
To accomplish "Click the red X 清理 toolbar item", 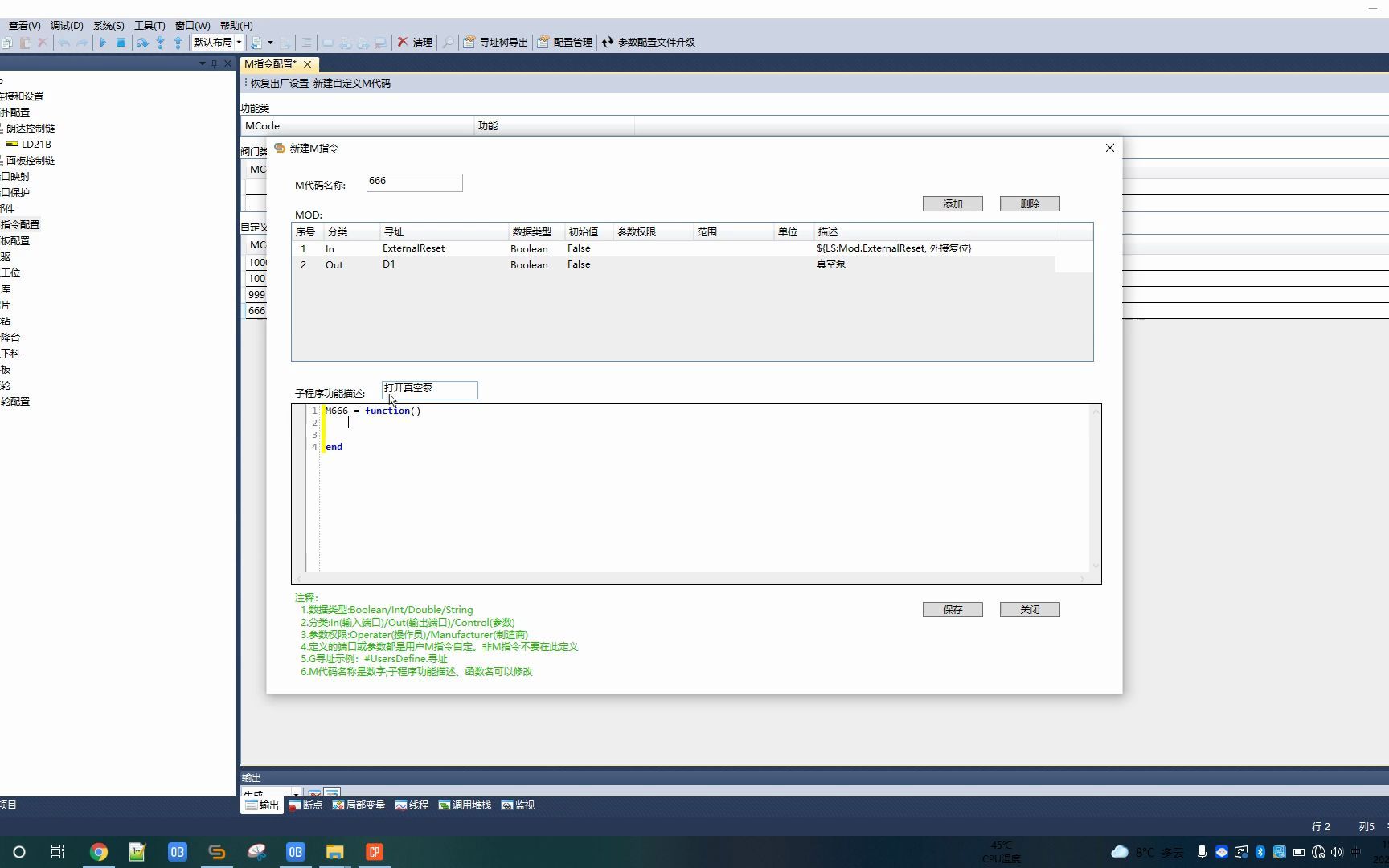I will point(415,42).
